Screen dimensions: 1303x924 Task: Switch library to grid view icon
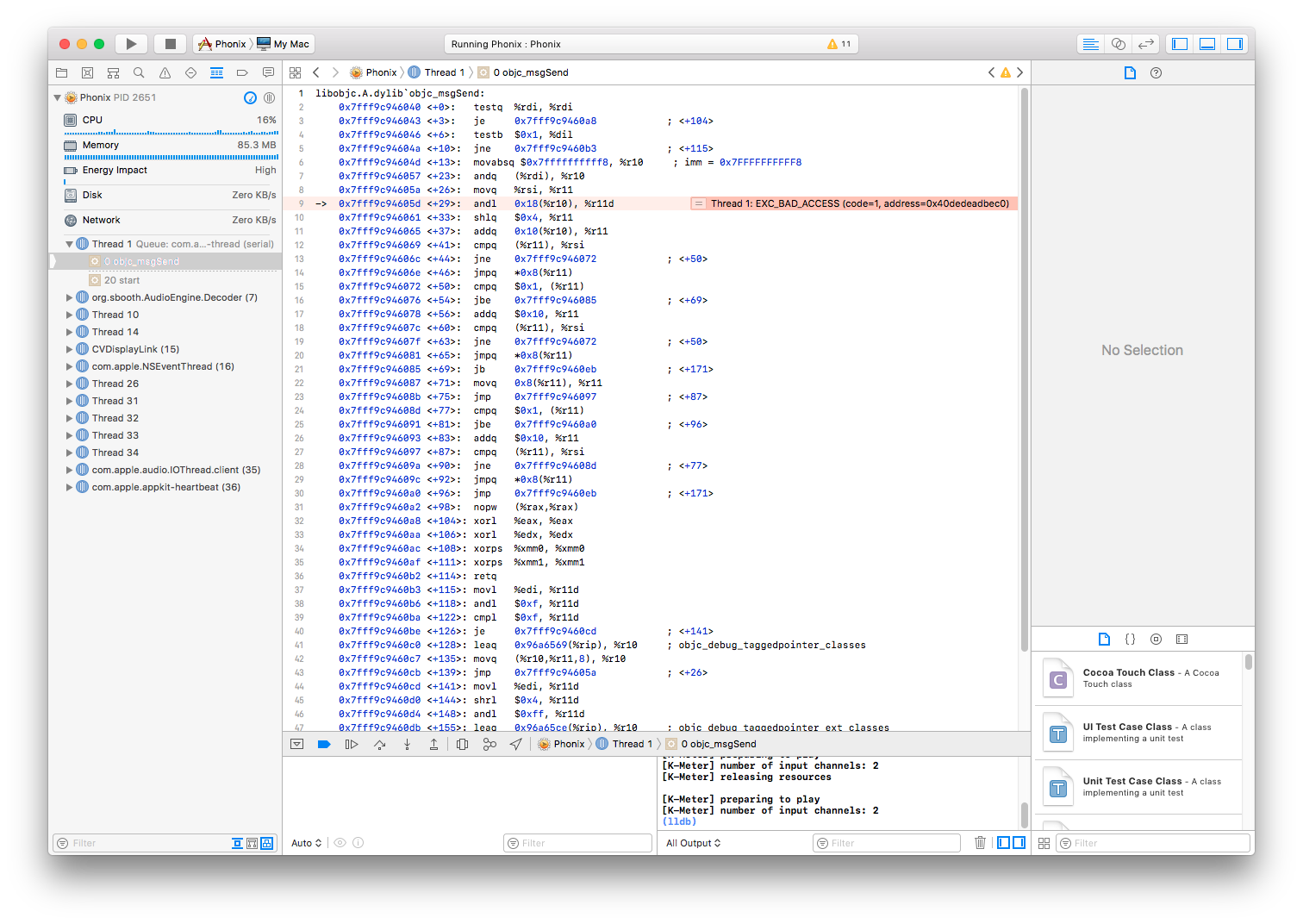pos(1044,843)
